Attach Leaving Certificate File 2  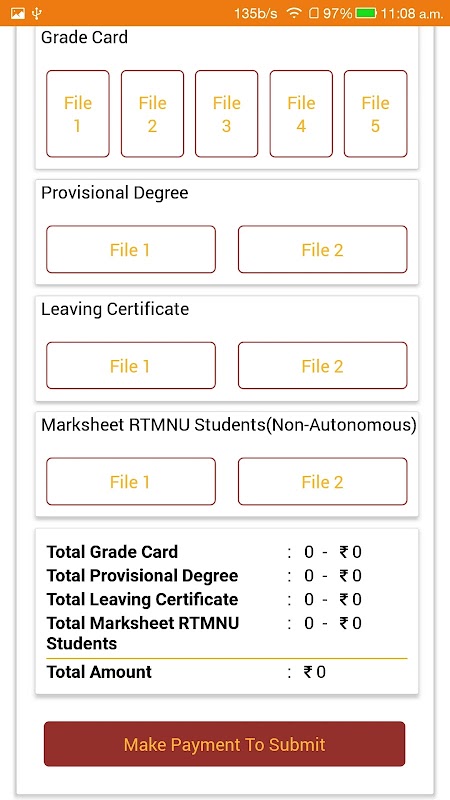tap(322, 365)
